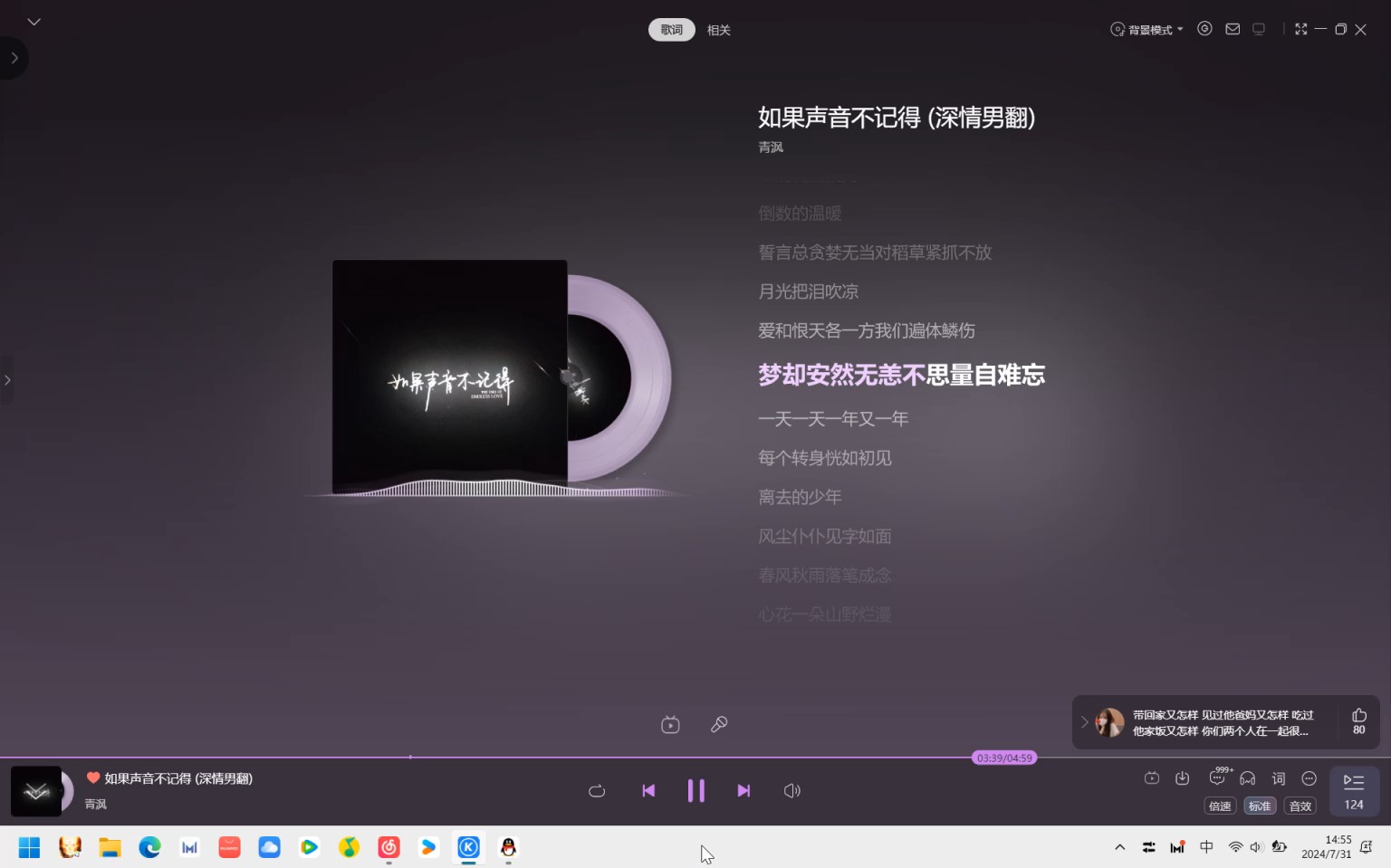Toggle desktop lyrics with 词 icon
The height and width of the screenshot is (868, 1391).
1279,778
